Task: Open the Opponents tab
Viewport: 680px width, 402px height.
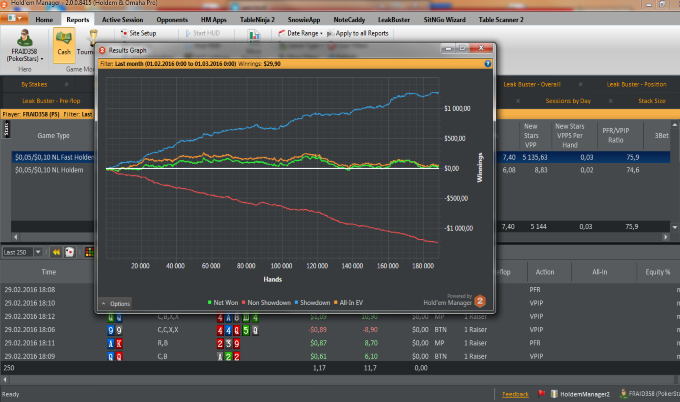Action: tap(172, 20)
